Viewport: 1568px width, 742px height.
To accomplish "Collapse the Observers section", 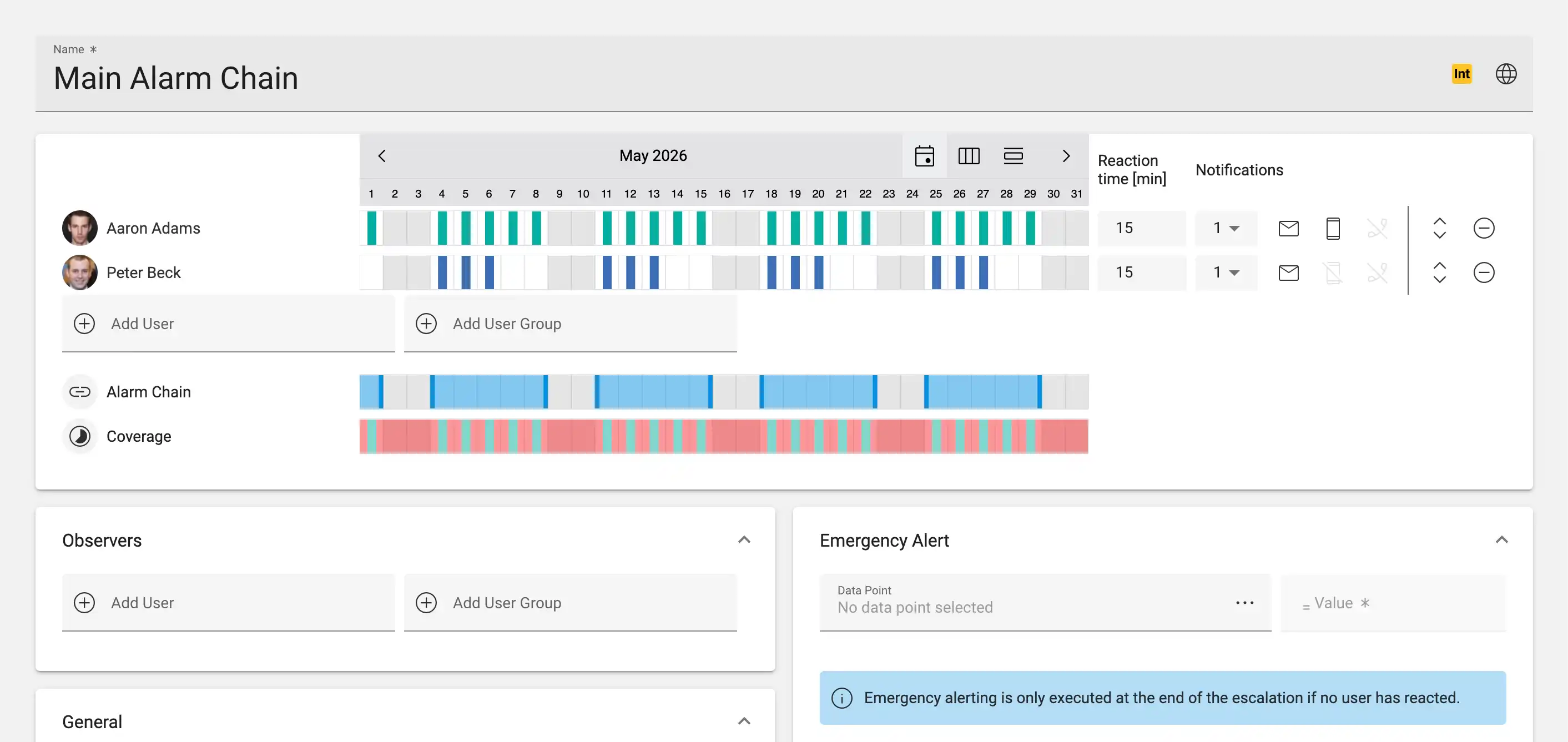I will coord(744,540).
